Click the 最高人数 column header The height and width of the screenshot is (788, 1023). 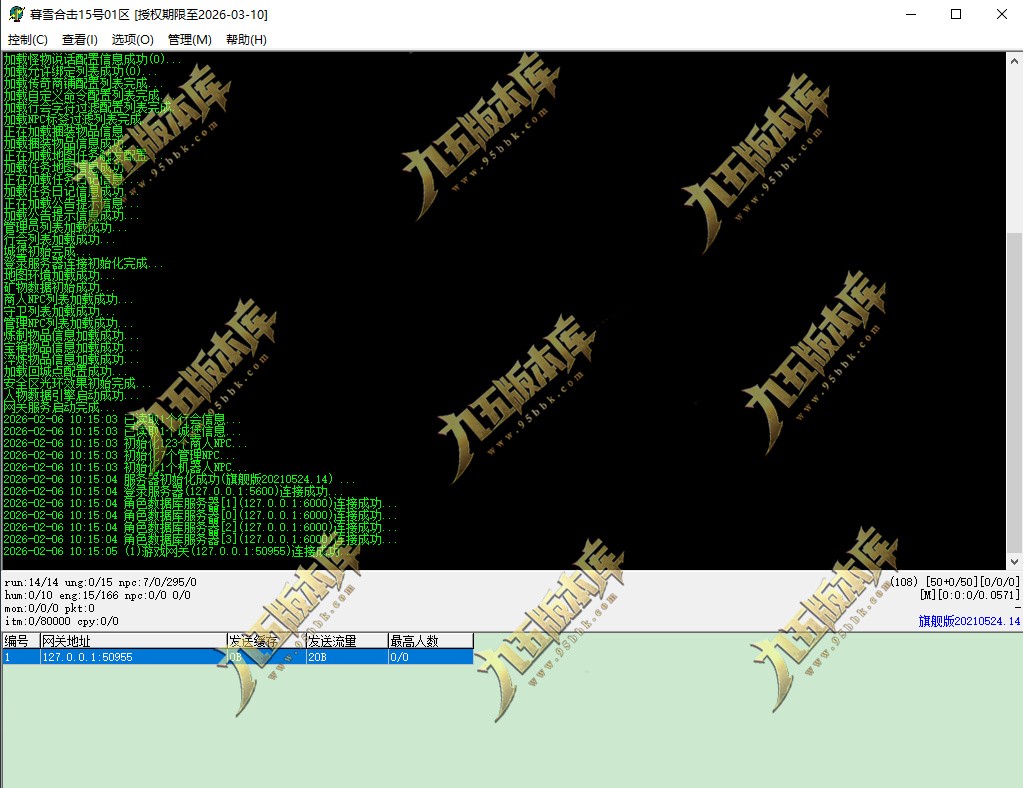[431, 641]
